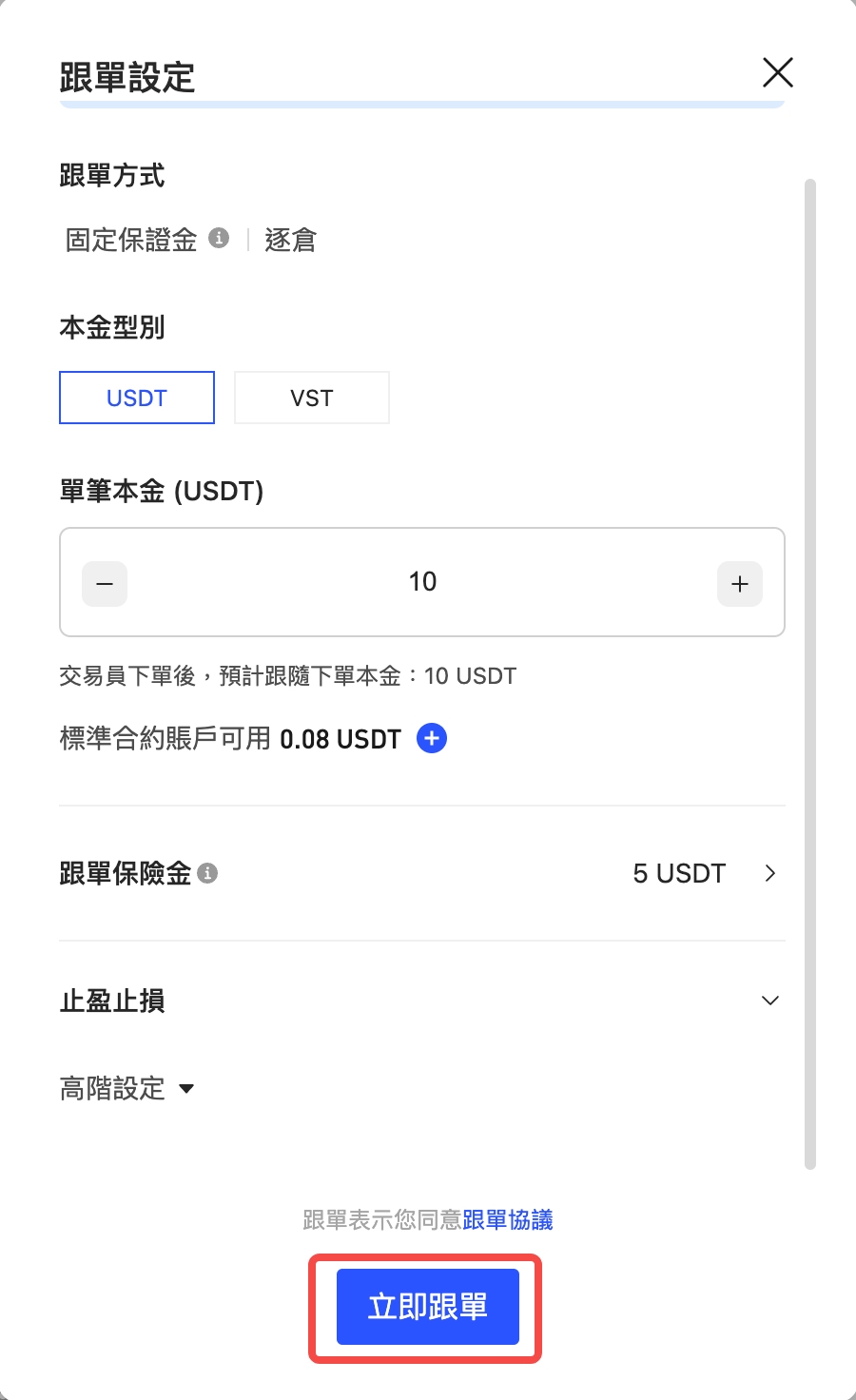Click the 逐倉 margin mode label

290,240
